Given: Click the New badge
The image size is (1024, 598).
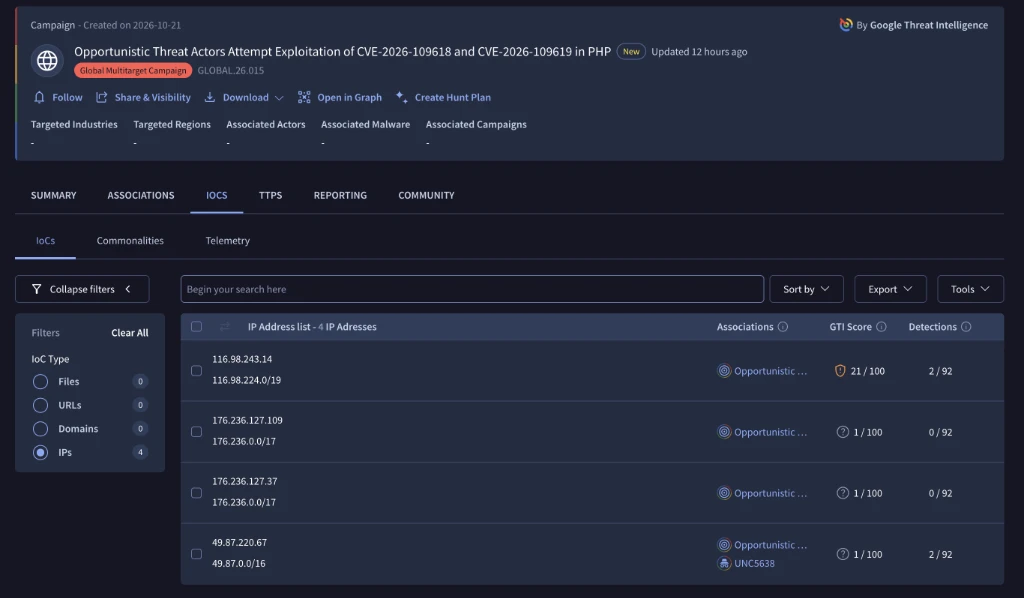Looking at the screenshot, I should pyautogui.click(x=631, y=52).
